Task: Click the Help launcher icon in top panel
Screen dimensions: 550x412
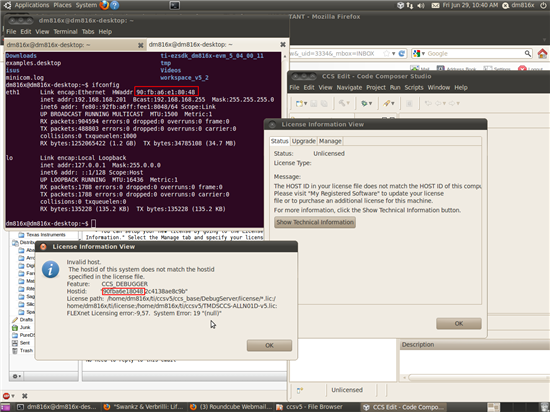Action: coord(115,5)
